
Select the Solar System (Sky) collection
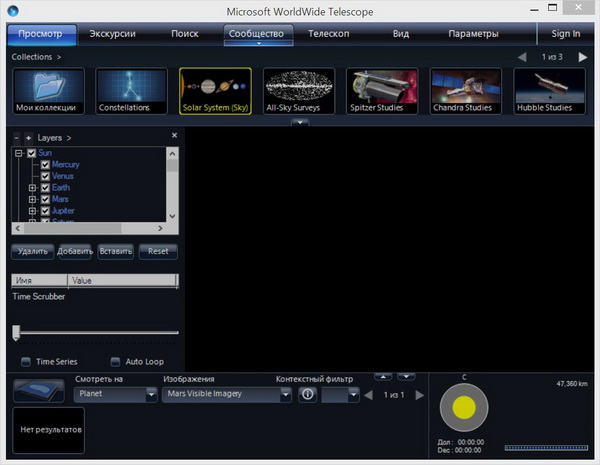pyautogui.click(x=215, y=90)
